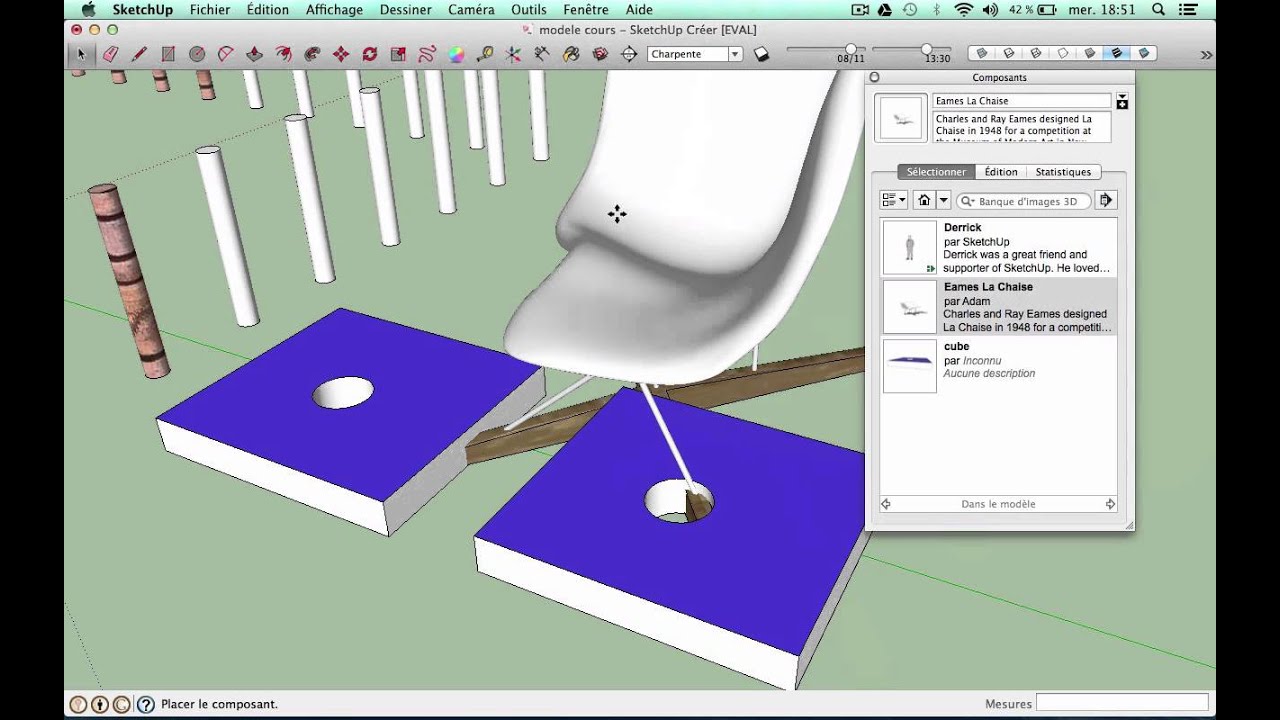Switch to Shaded With Textures style
Viewport: 1280px width, 720px height.
(x=1117, y=53)
